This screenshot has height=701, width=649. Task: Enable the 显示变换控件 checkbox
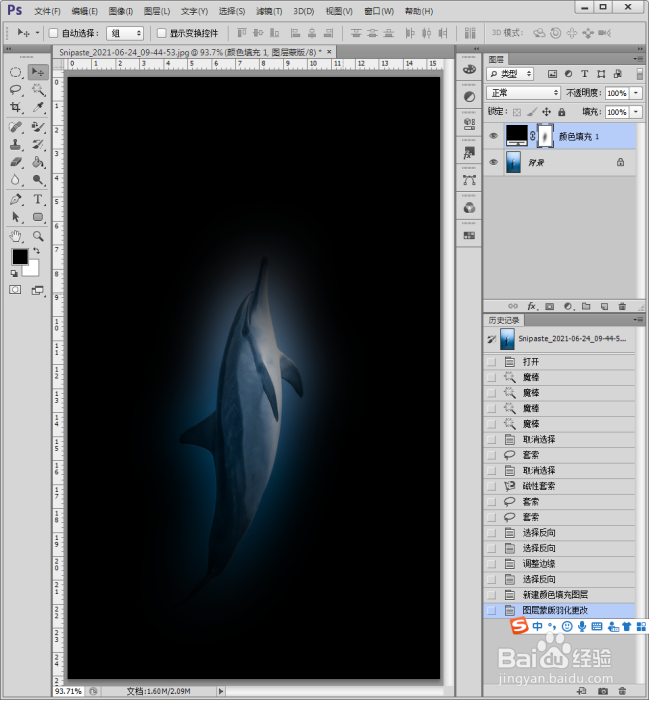pyautogui.click(x=162, y=33)
